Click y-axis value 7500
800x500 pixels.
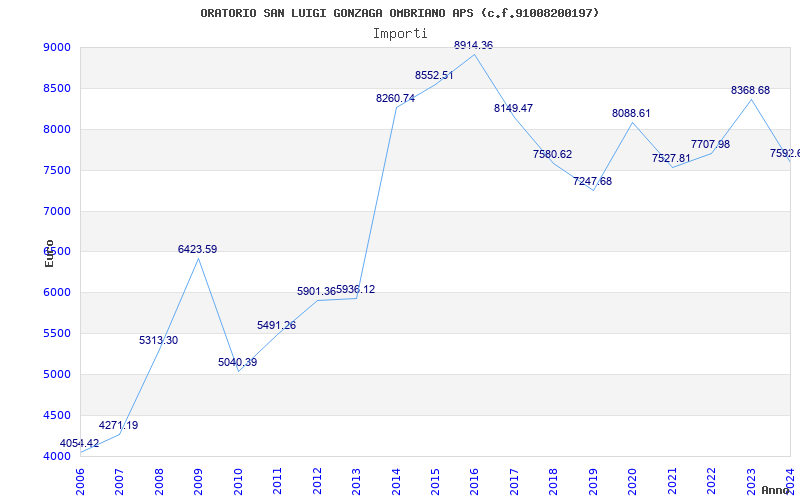click(x=56, y=170)
